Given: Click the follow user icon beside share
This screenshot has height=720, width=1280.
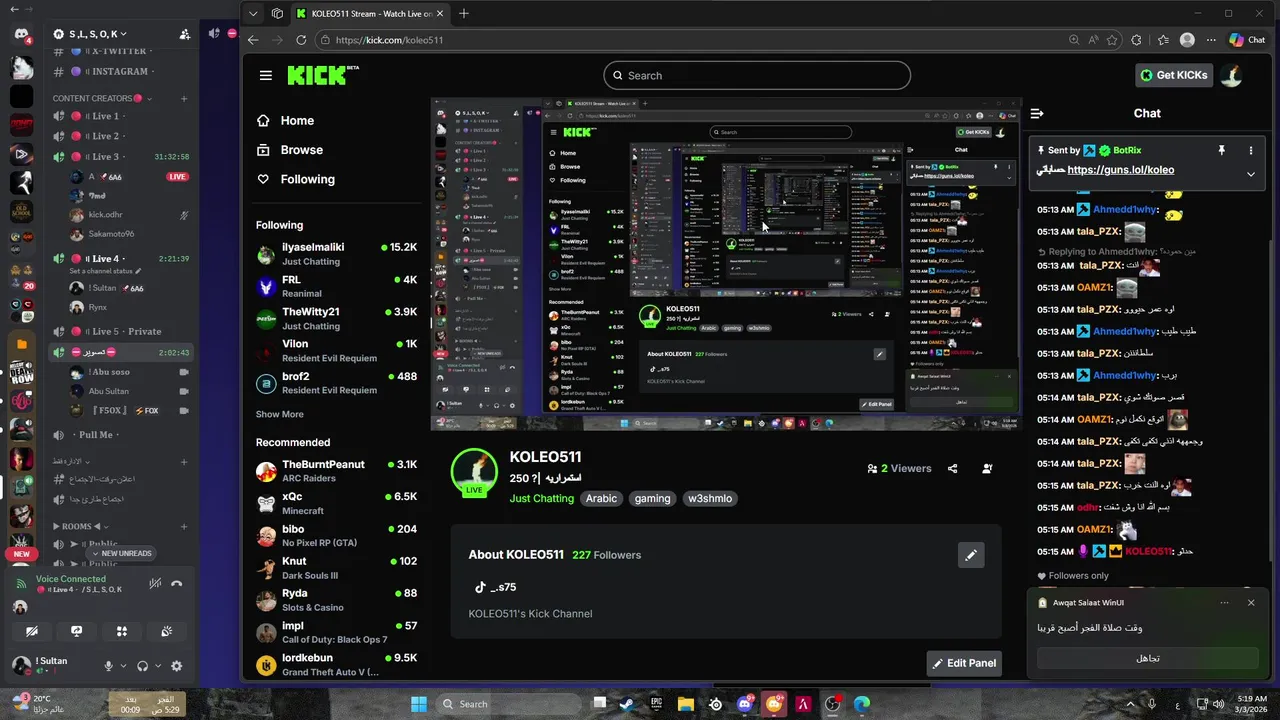Looking at the screenshot, I should (987, 468).
